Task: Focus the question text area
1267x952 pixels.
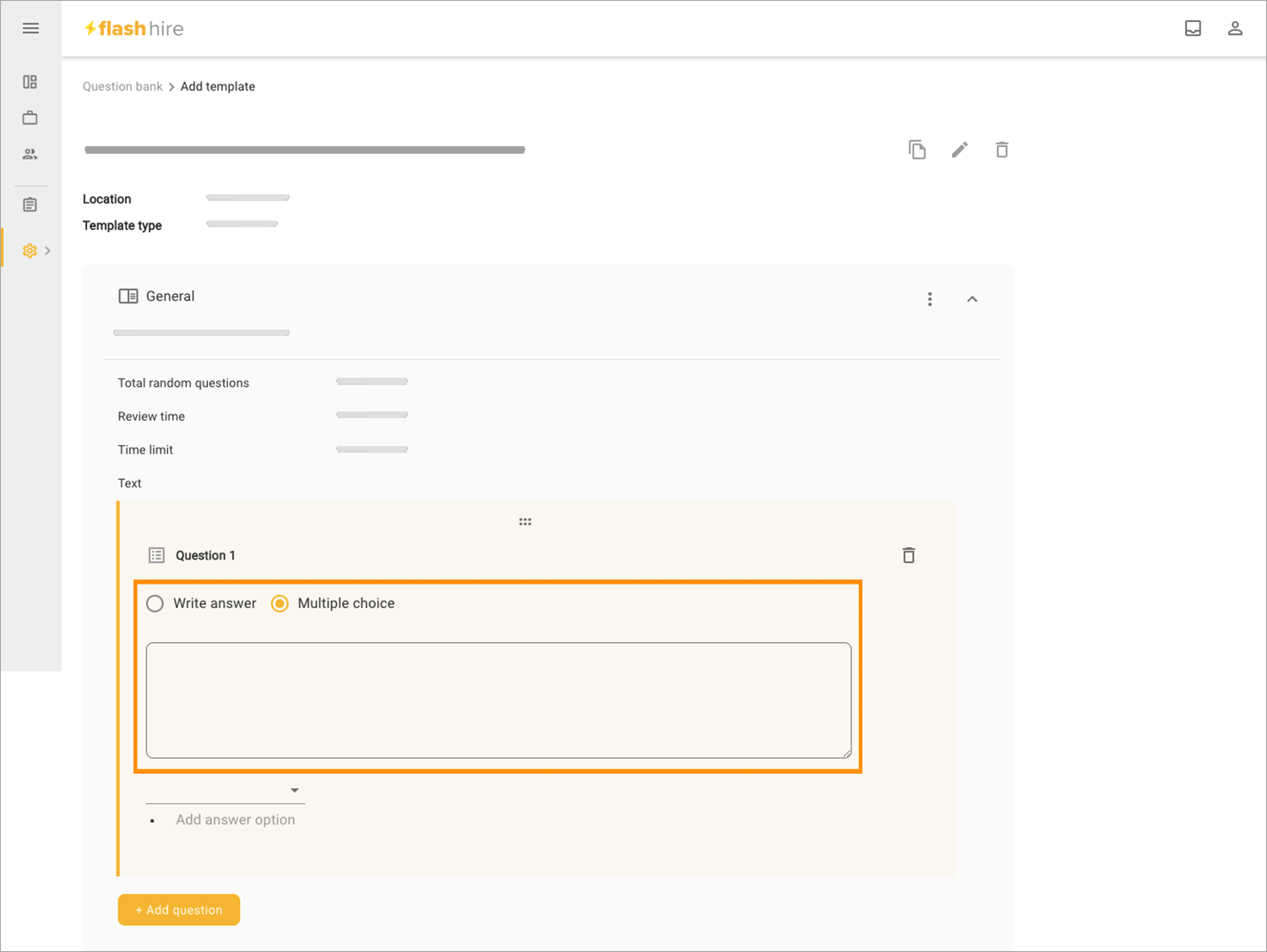Action: click(x=498, y=700)
